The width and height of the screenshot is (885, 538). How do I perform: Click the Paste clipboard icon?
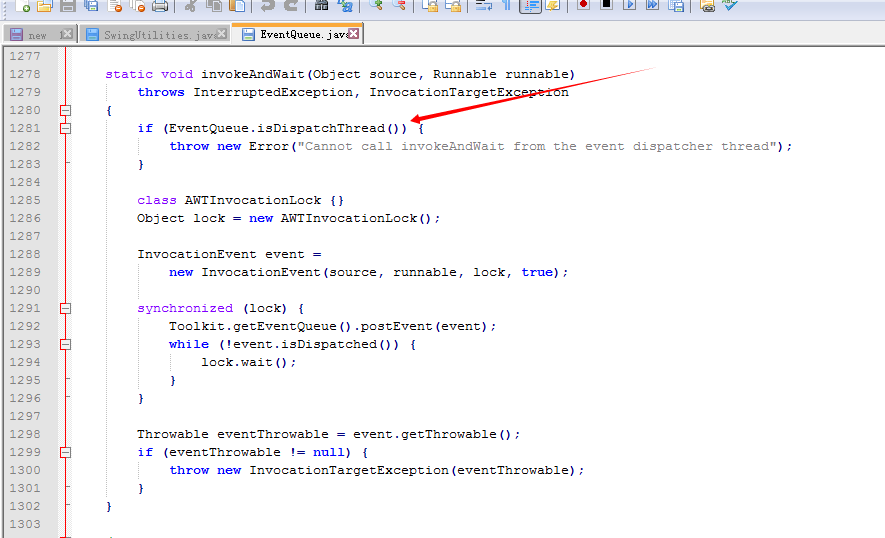tap(237, 6)
